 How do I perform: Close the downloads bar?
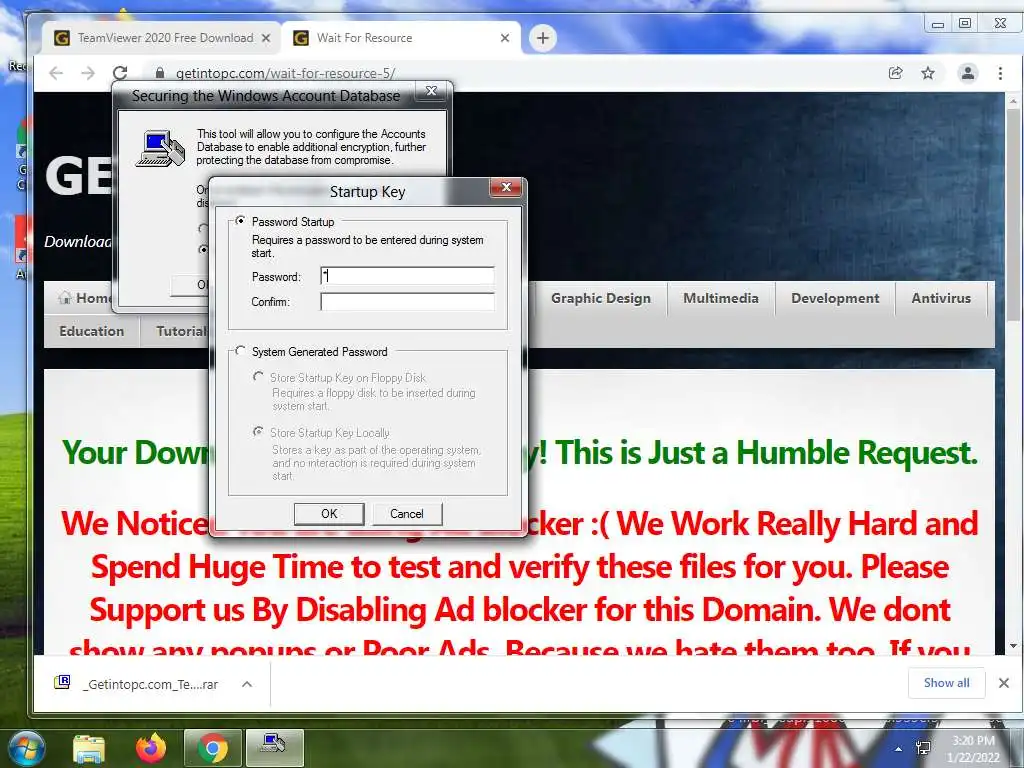click(x=1004, y=683)
